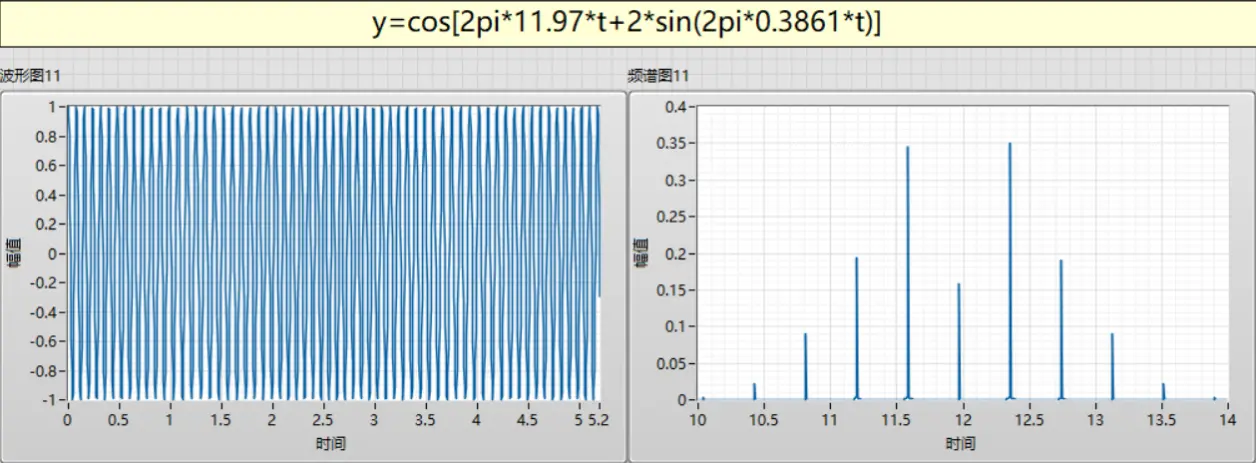Click the spectrum peak near 11.6
Screen dimensions: 1256x463
908,273
